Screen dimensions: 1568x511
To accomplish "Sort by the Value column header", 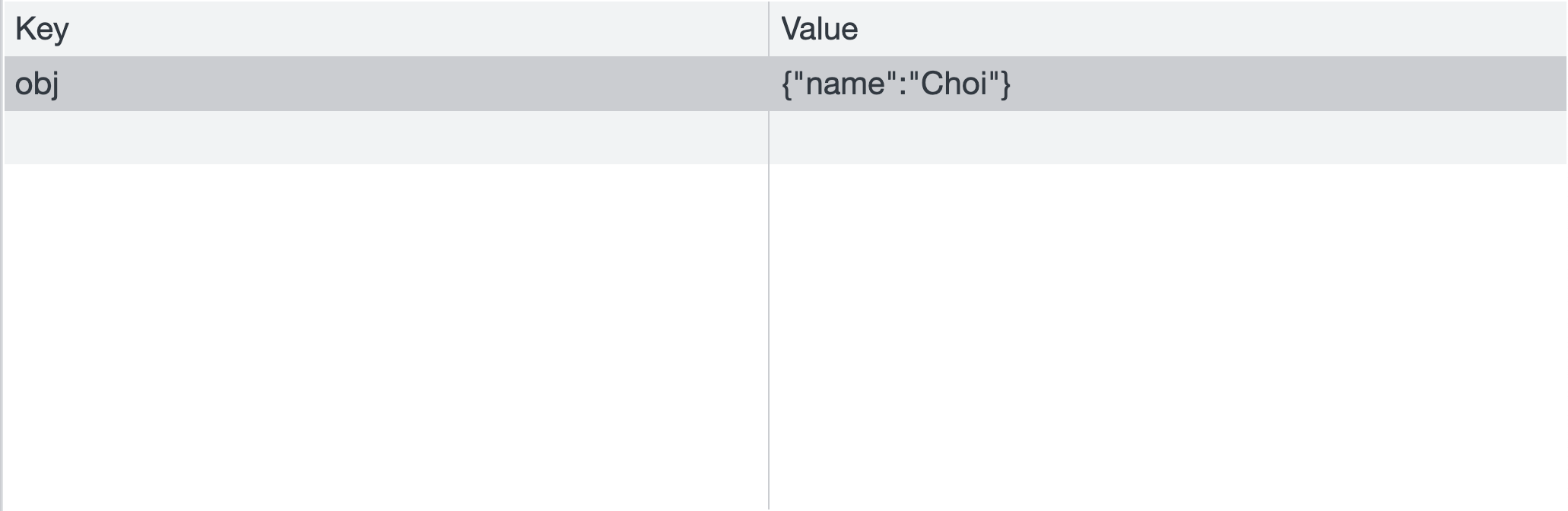I will 1168,29.
